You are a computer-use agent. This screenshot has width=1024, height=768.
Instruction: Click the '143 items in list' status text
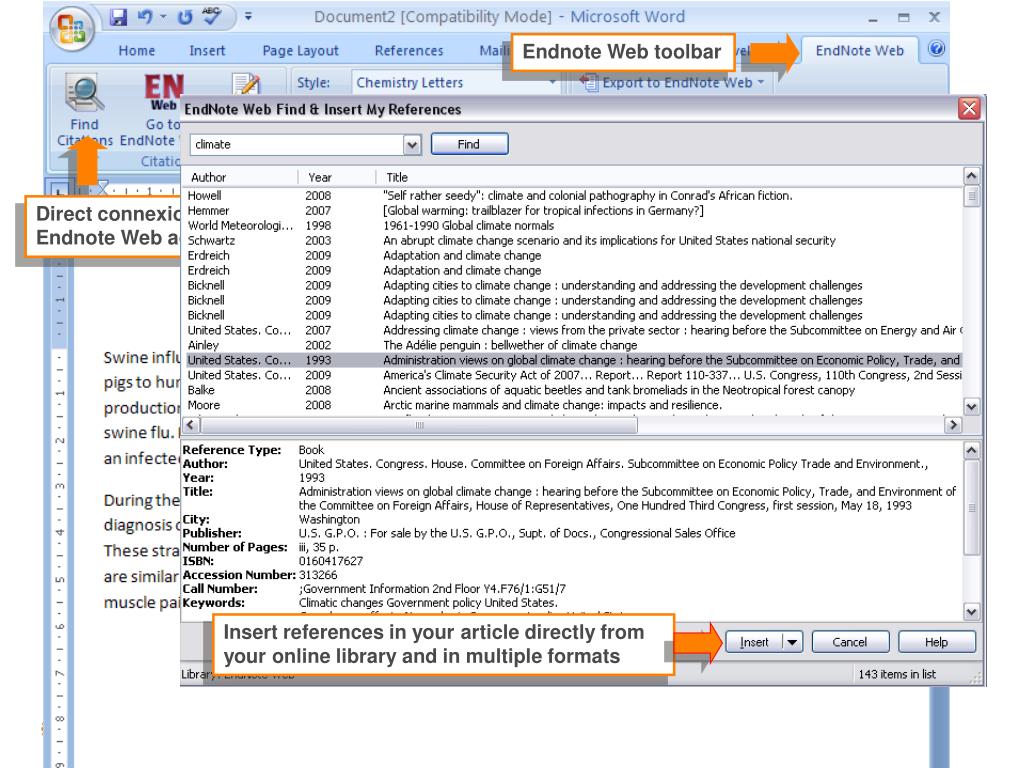coord(897,674)
